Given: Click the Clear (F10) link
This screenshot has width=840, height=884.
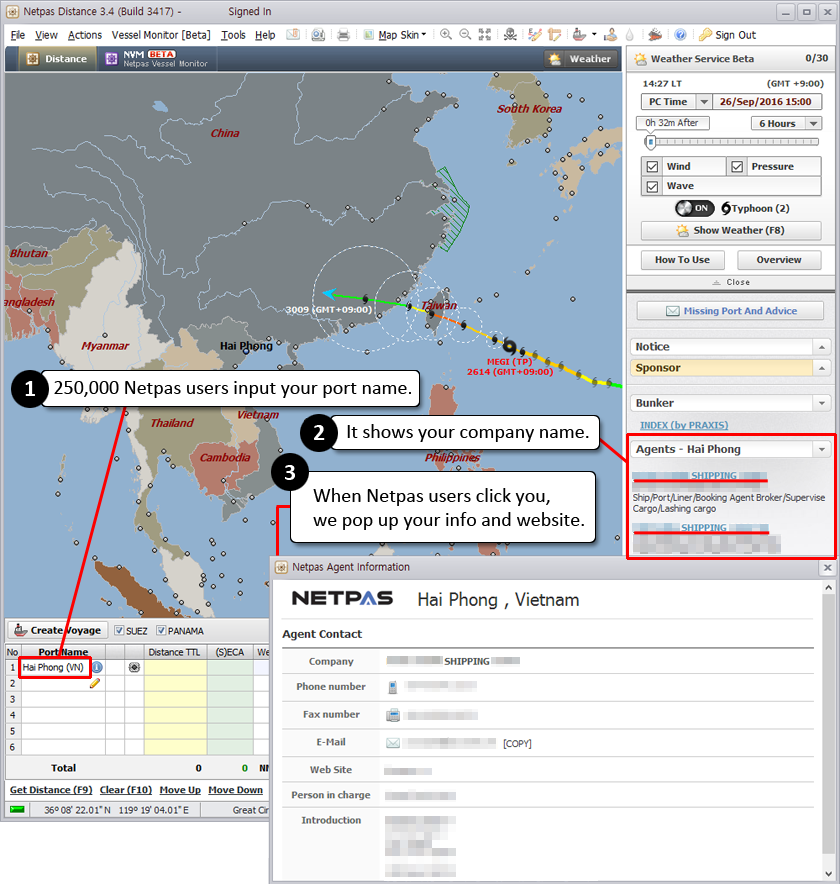Looking at the screenshot, I should 126,790.
